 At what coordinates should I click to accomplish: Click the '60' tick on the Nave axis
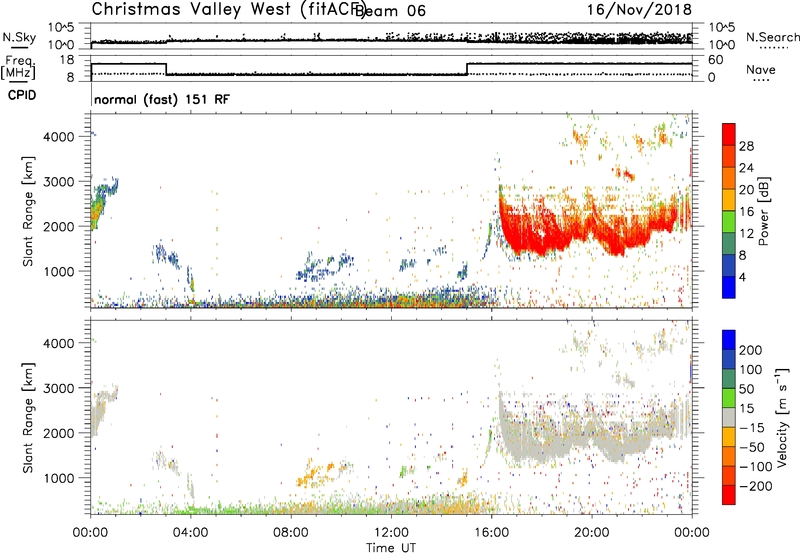click(x=715, y=60)
